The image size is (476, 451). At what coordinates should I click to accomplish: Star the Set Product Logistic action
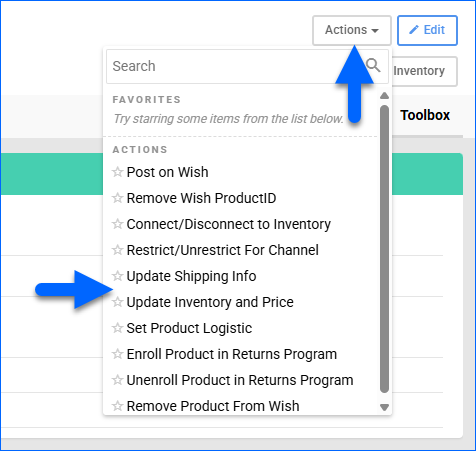point(117,328)
